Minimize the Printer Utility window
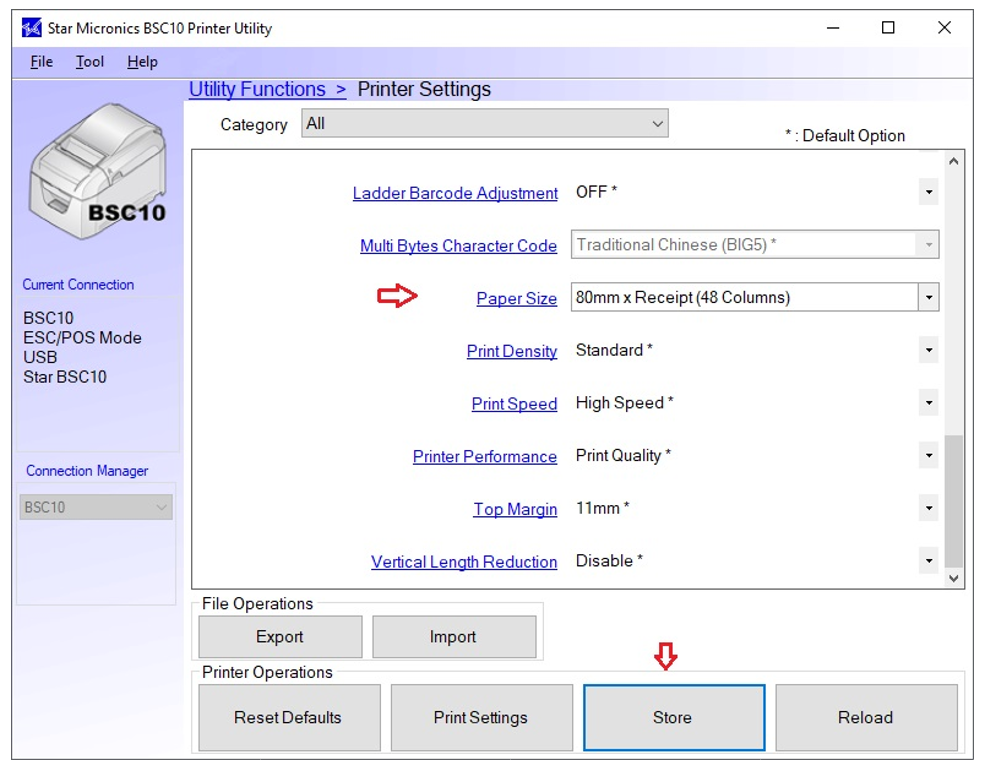This screenshot has width=982, height=772. (x=832, y=28)
